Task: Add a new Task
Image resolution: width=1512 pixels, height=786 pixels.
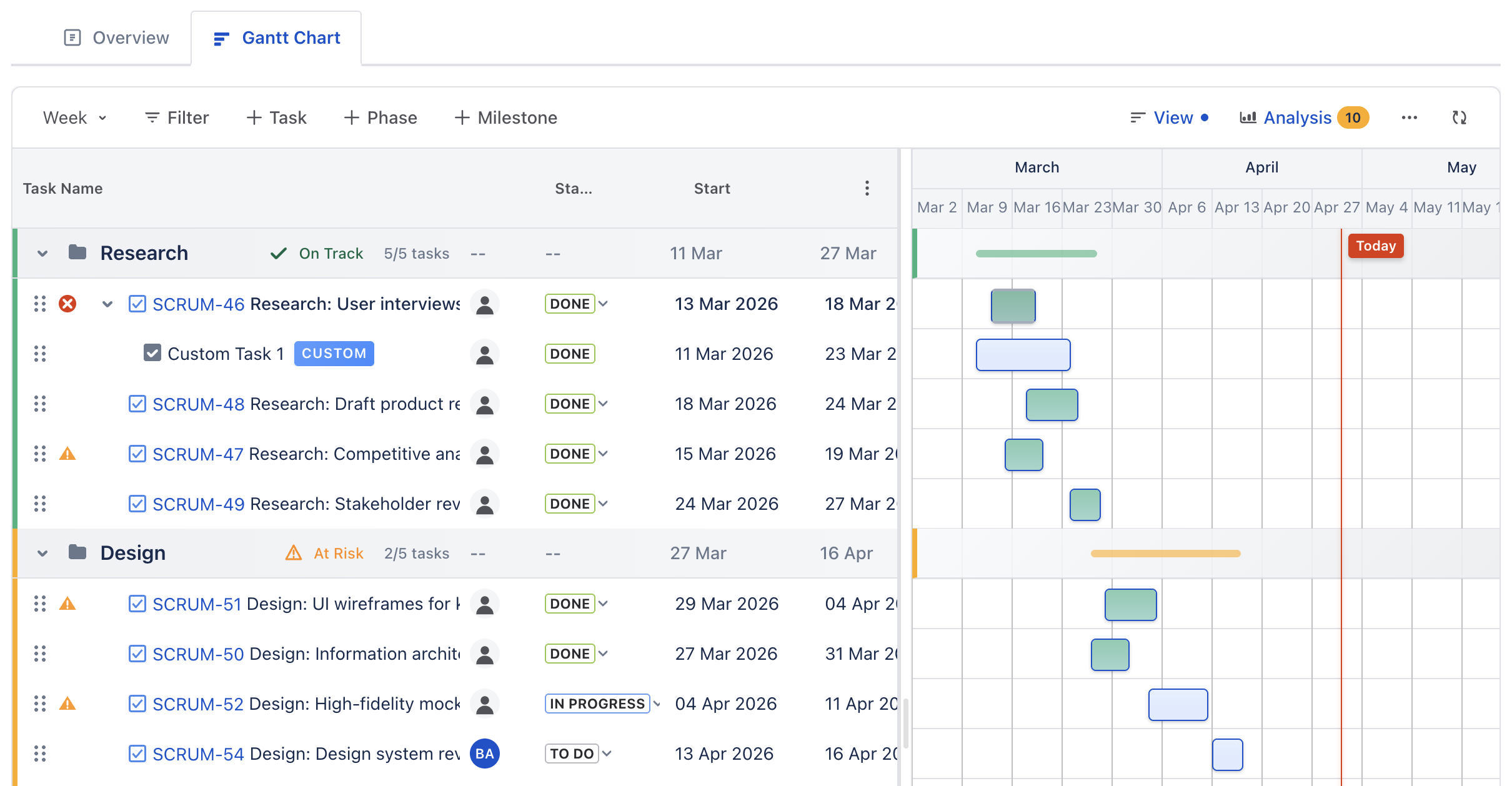Action: click(x=276, y=117)
